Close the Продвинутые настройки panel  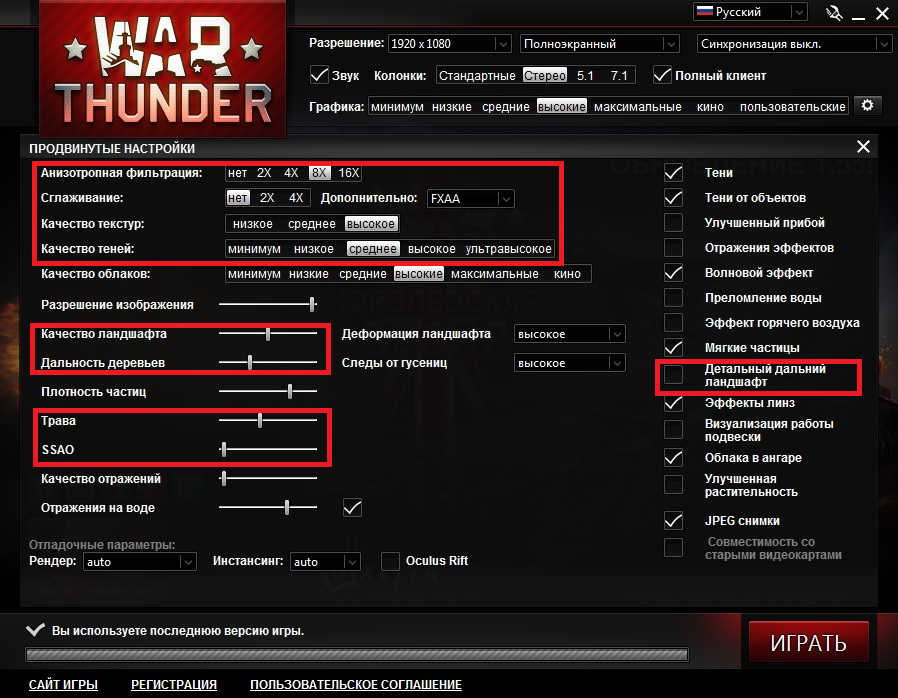coord(863,147)
